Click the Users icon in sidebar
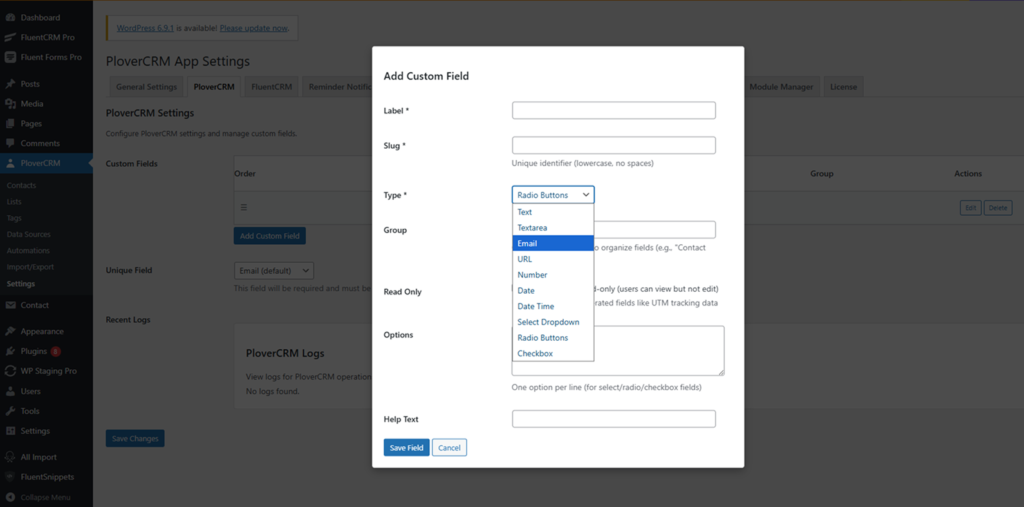This screenshot has height=507, width=1024. (10, 391)
